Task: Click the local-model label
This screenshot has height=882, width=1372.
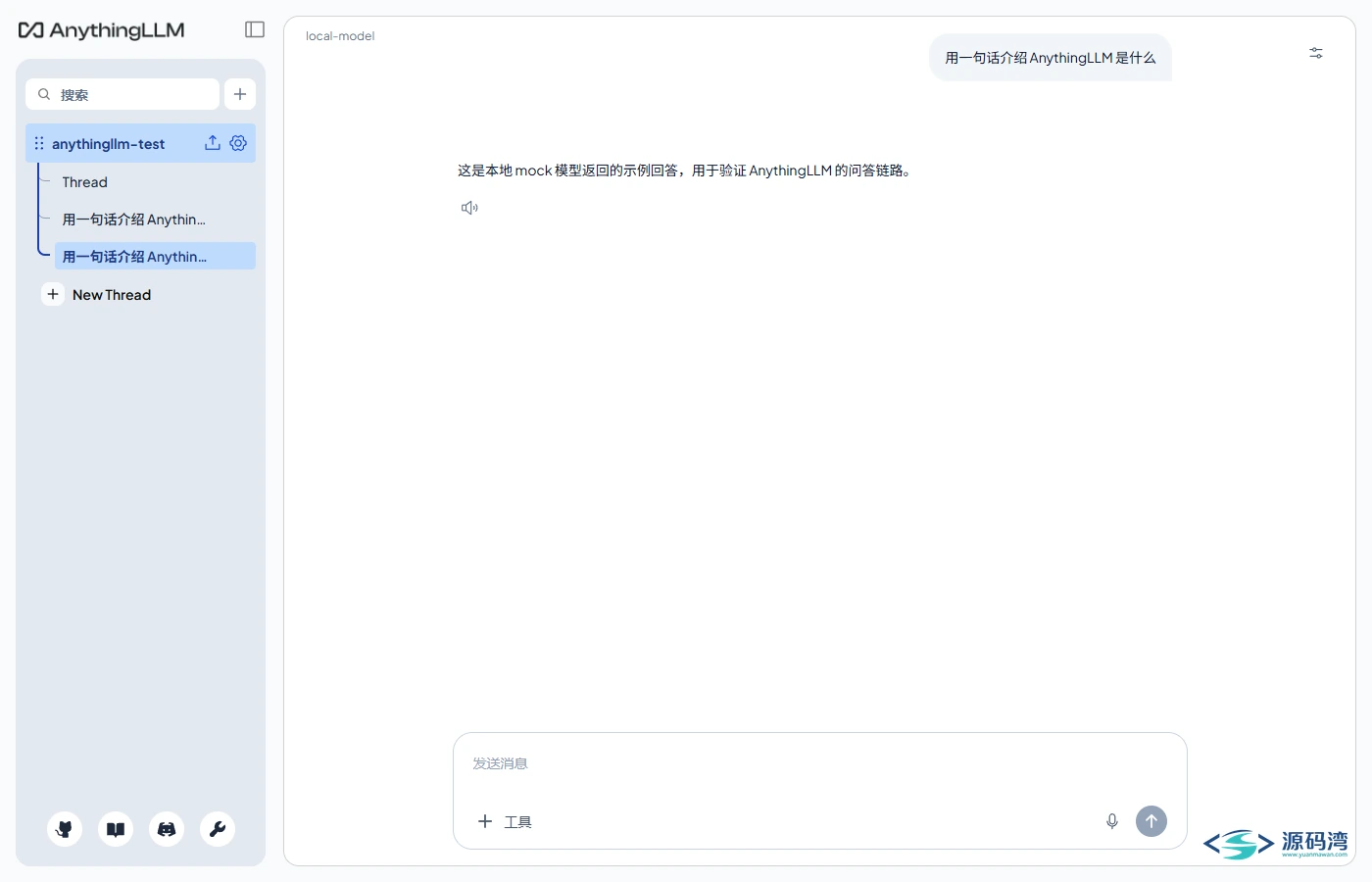Action: click(340, 36)
